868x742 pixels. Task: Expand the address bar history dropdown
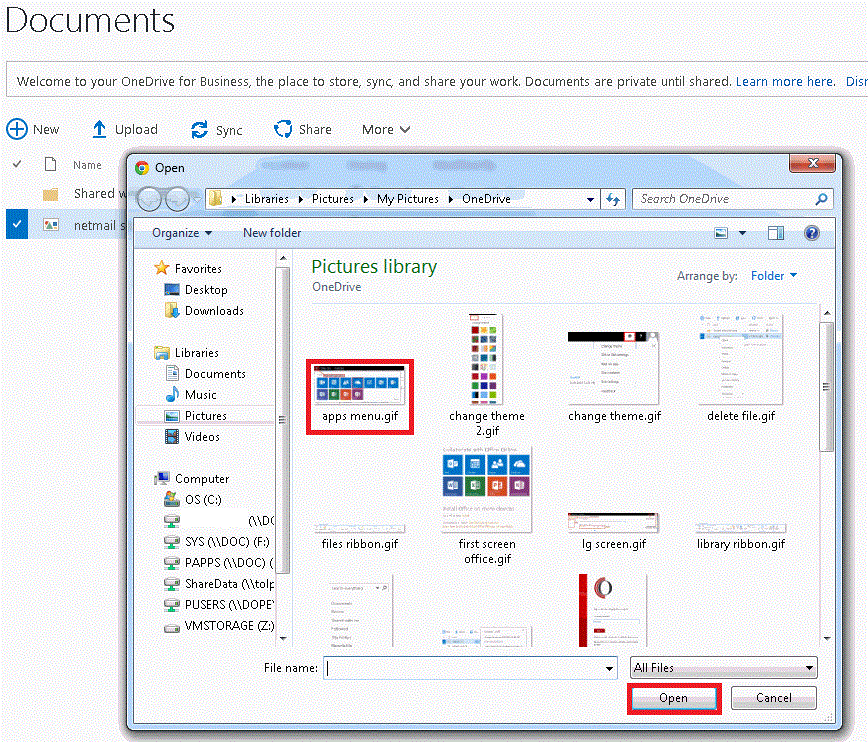click(590, 199)
